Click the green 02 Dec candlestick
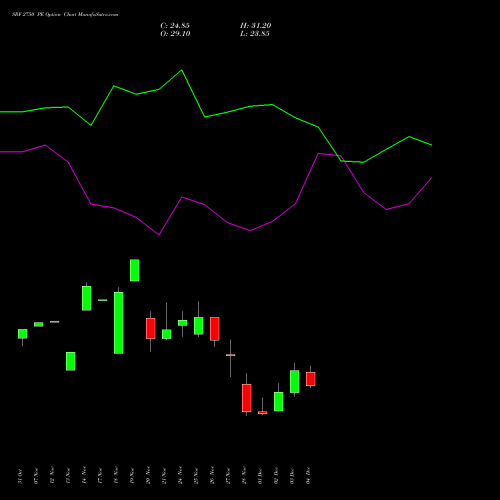This screenshot has width=500, height=500. [279, 401]
